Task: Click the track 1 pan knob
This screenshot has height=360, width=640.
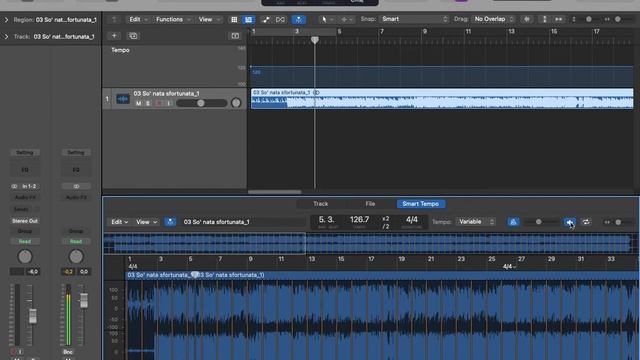Action: coord(236,103)
